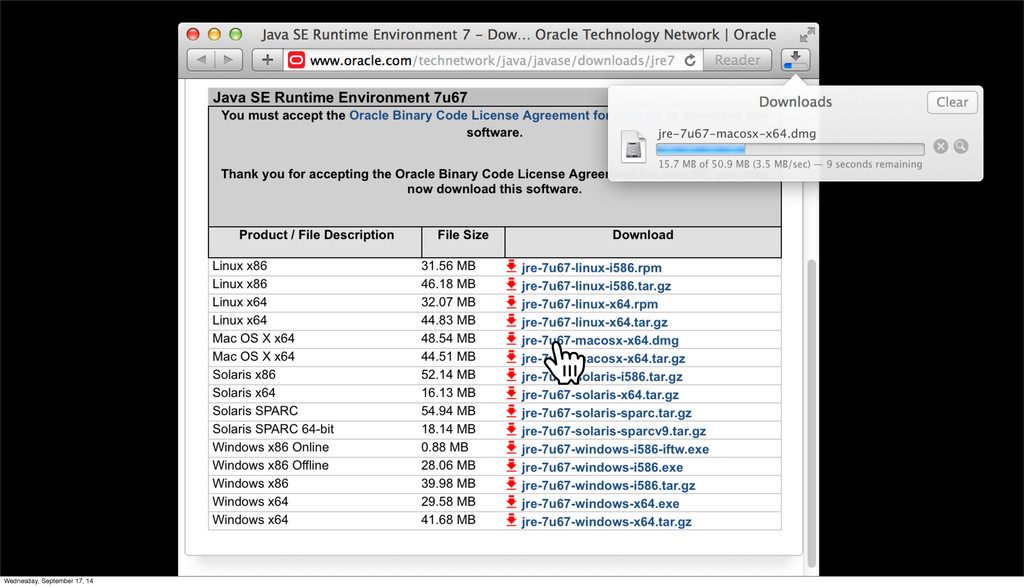Download jre-7u67-solaris-sparc.tar.gz link
This screenshot has height=587, width=1024.
607,413
